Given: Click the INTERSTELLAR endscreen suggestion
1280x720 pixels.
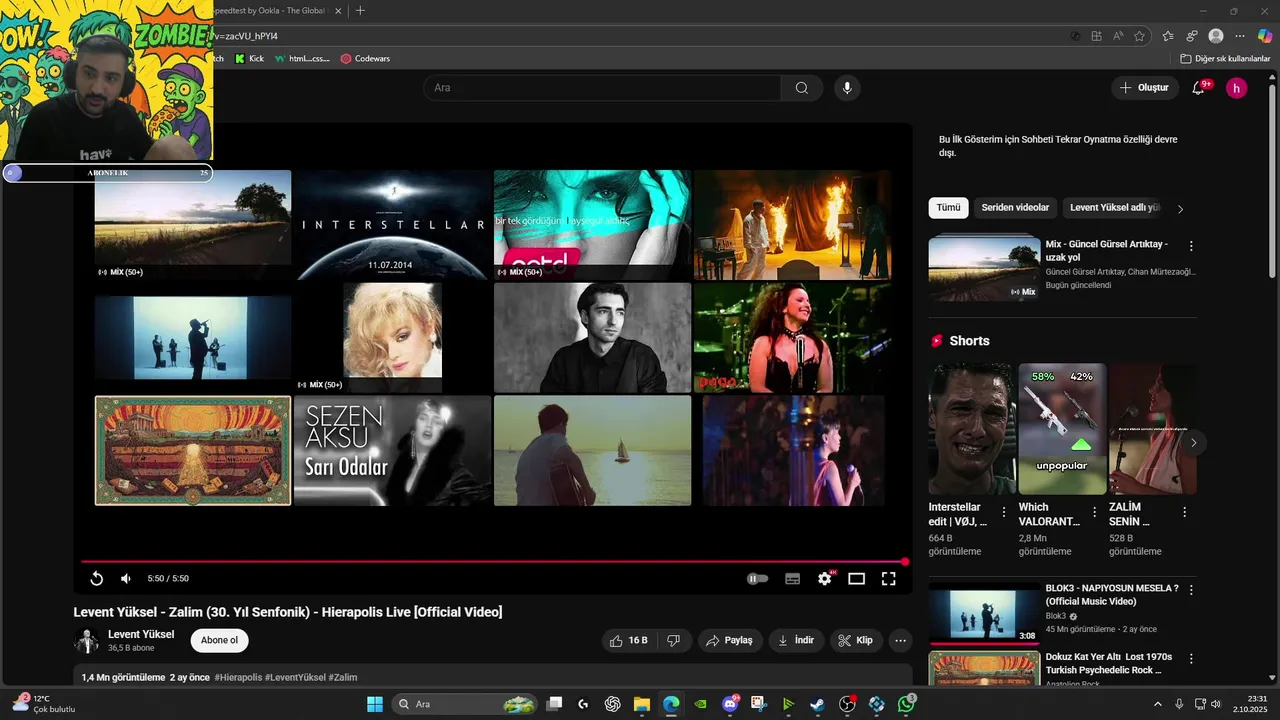Looking at the screenshot, I should 392,225.
